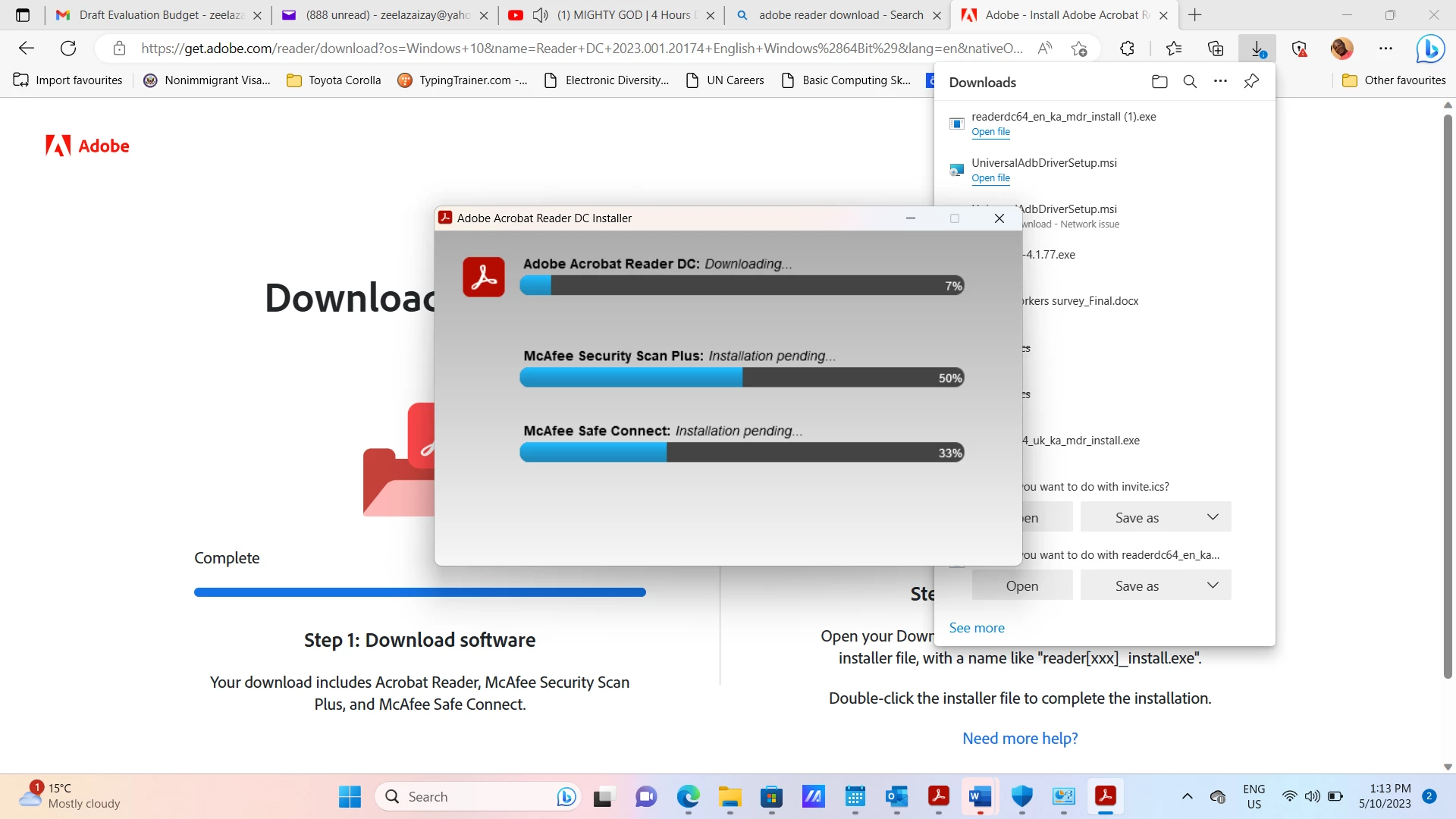The image size is (1456, 819).
Task: Click the See more link
Action: point(977,628)
